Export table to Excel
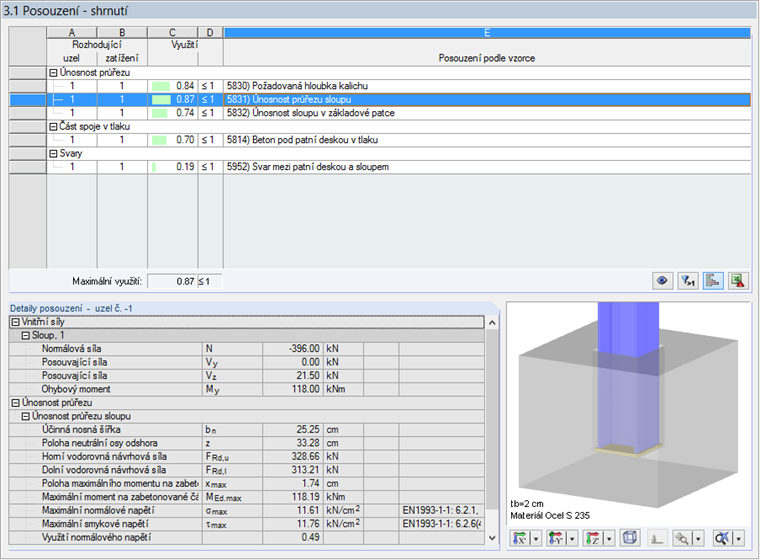 [x=738, y=281]
